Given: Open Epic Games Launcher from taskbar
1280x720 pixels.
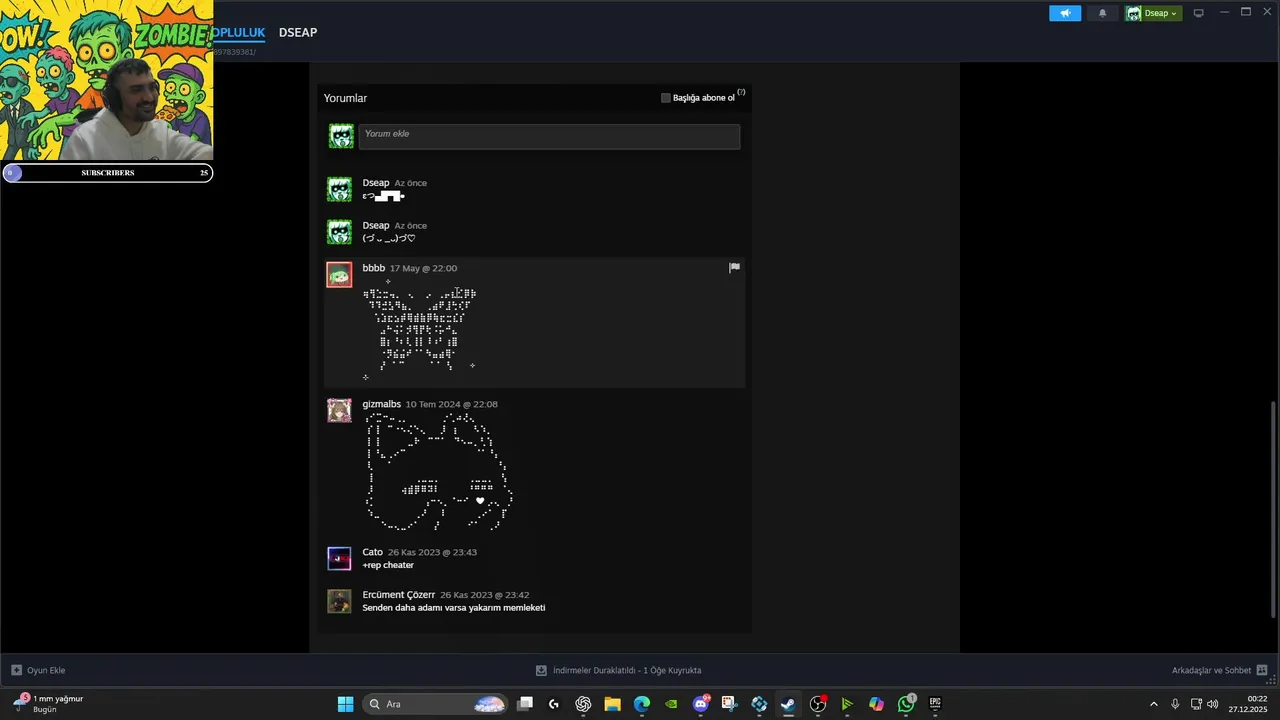Looking at the screenshot, I should pyautogui.click(x=935, y=704).
